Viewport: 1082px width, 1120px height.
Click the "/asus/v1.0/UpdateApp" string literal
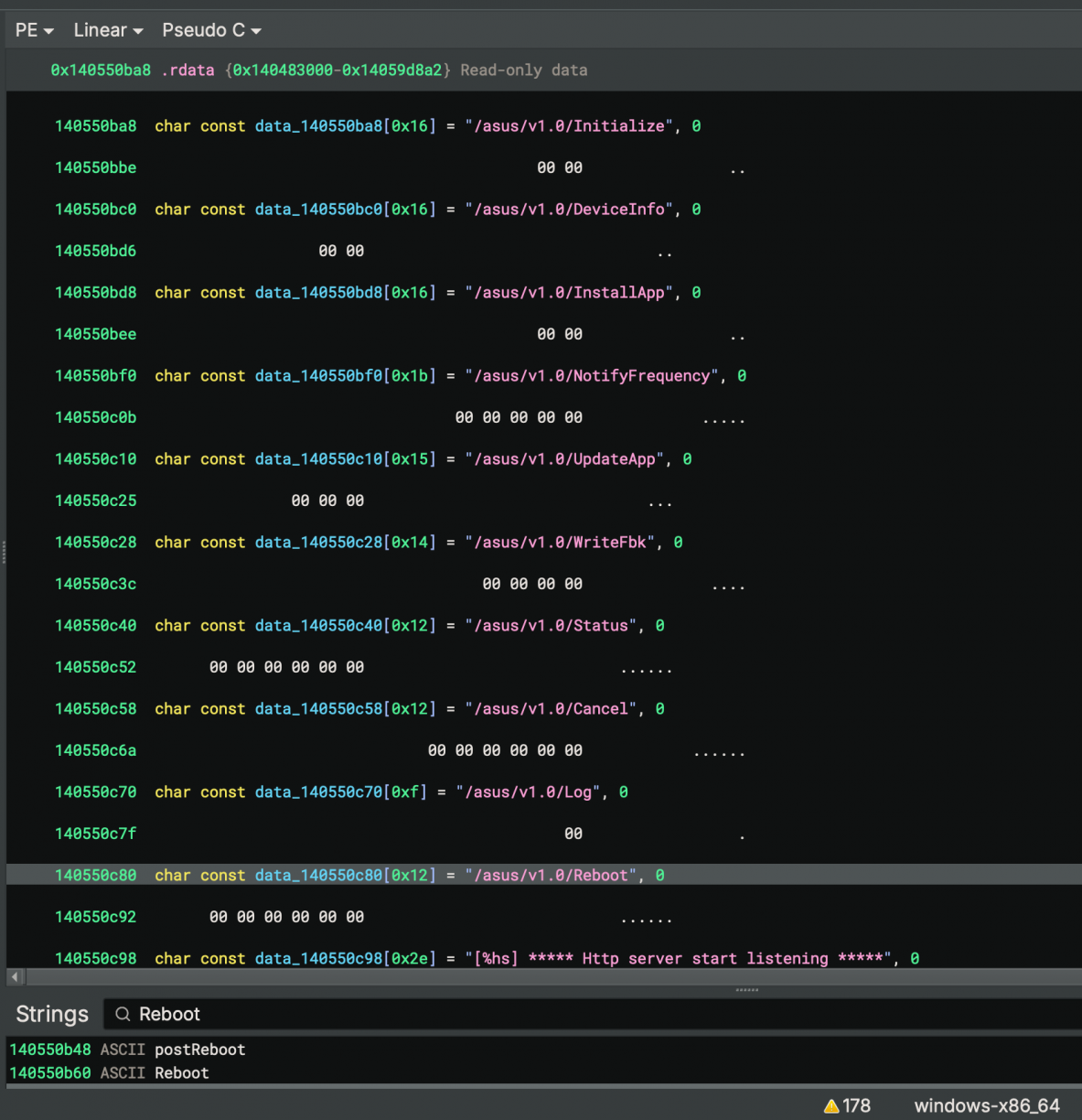[563, 459]
